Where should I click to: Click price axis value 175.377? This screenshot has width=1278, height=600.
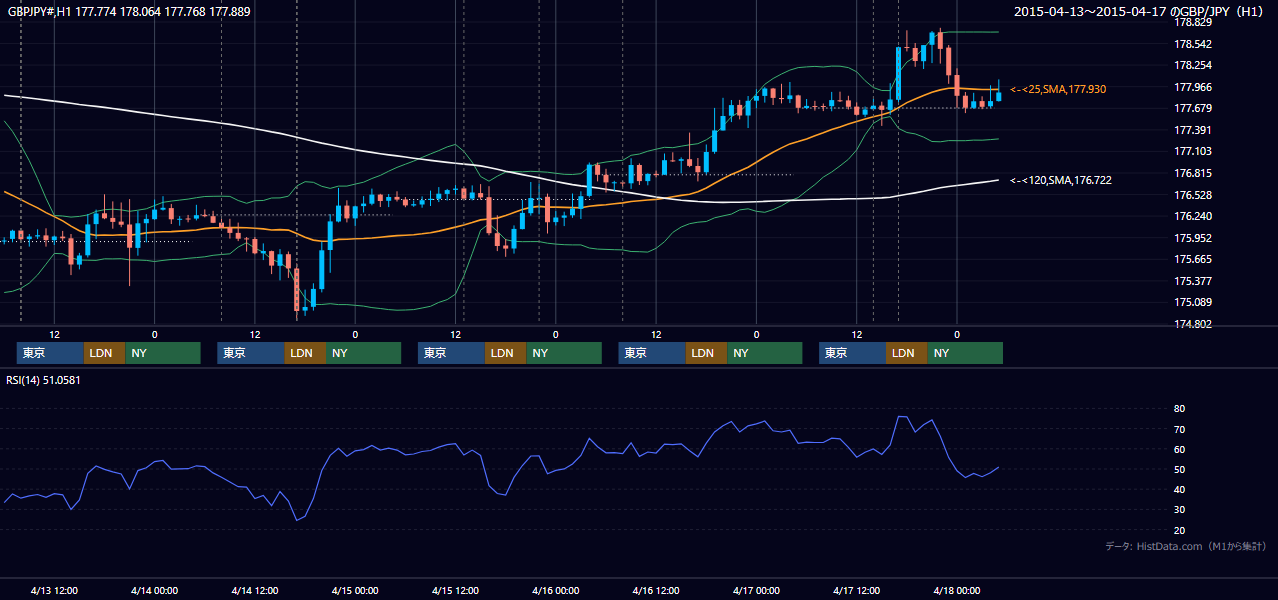[1192, 281]
